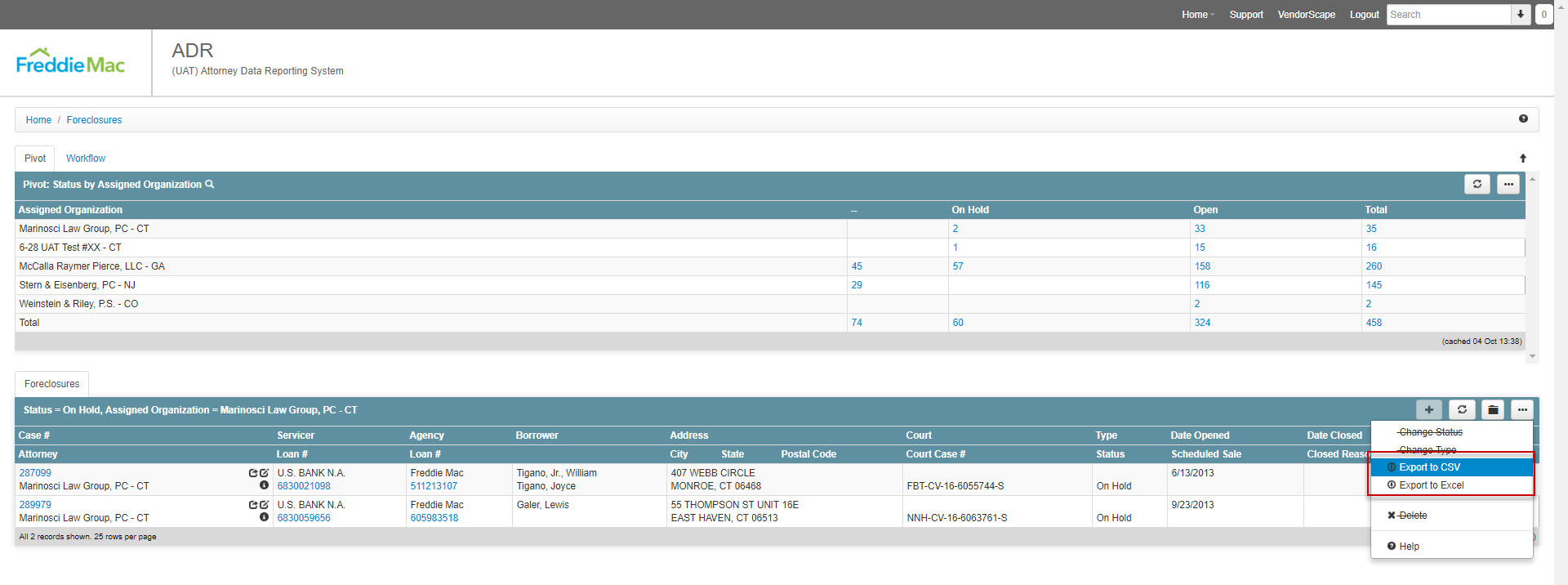Open the Pivot panel more-options button
This screenshot has width=1568, height=585.
click(x=1508, y=185)
